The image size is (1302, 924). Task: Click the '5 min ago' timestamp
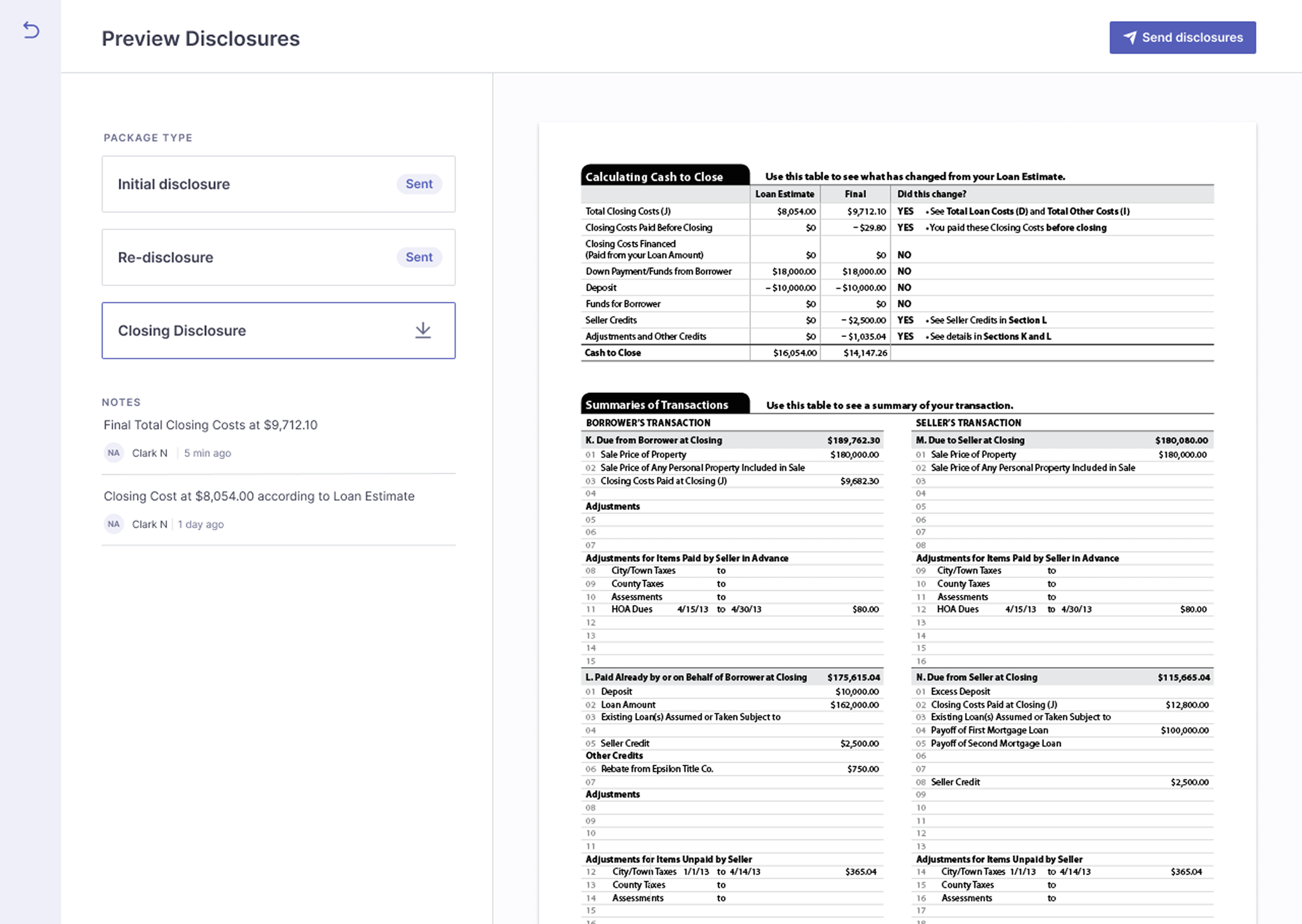coord(207,453)
